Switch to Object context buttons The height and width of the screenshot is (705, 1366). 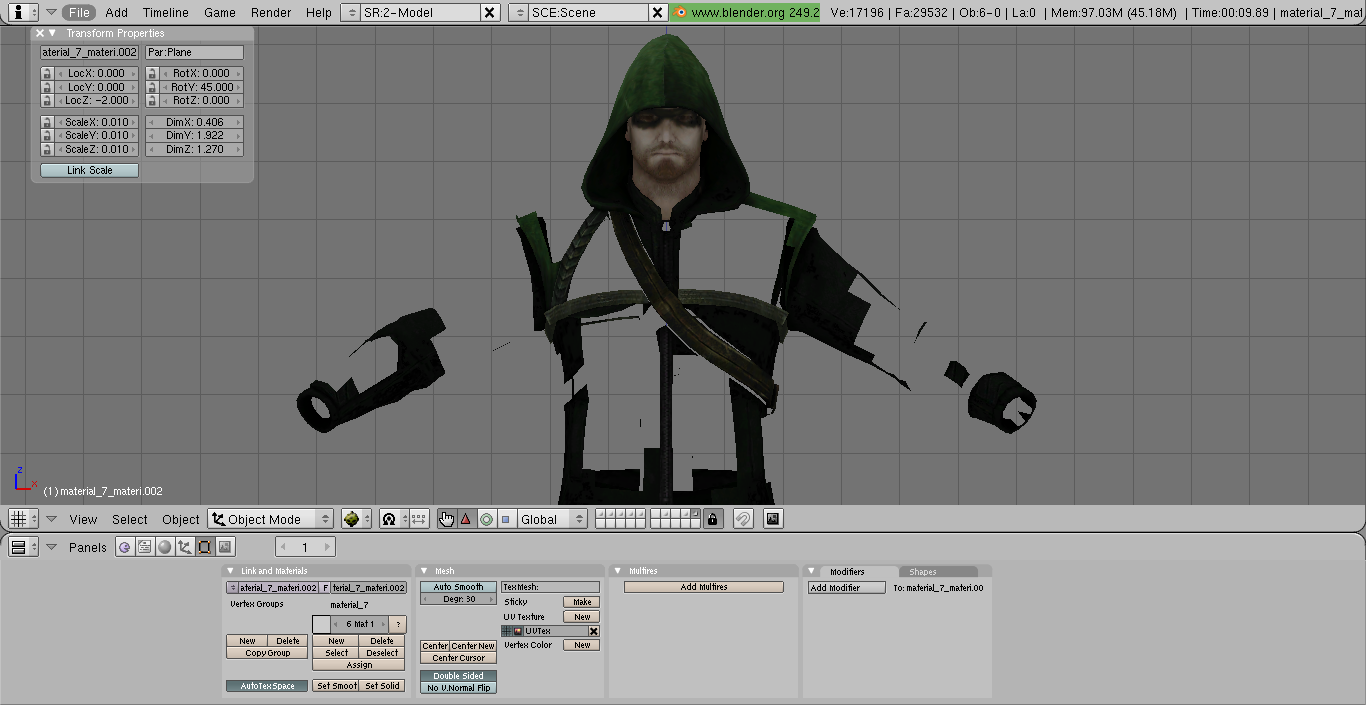(184, 547)
